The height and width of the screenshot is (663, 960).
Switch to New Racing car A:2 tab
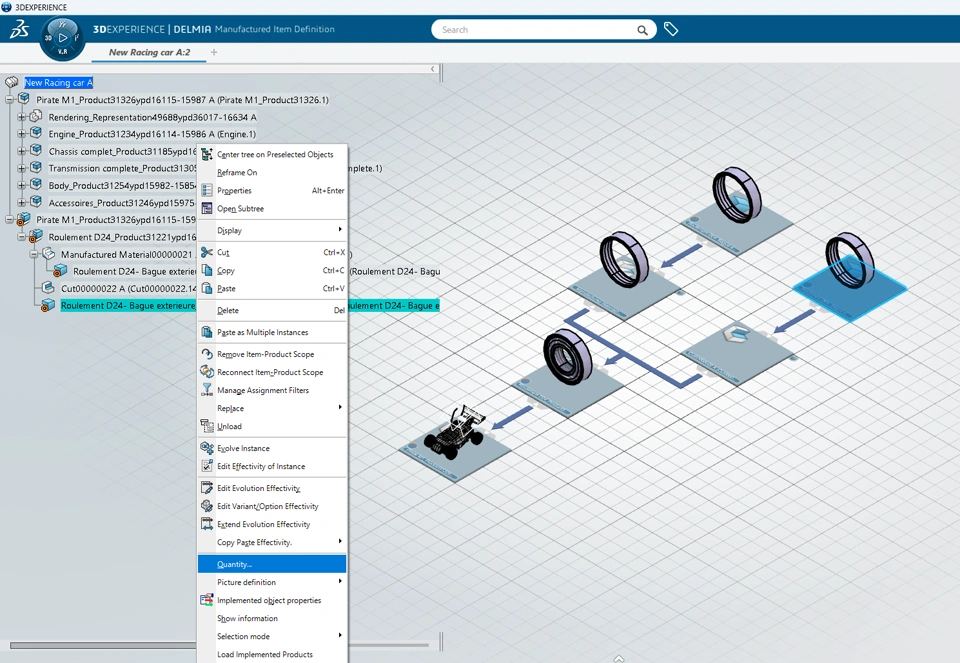149,52
